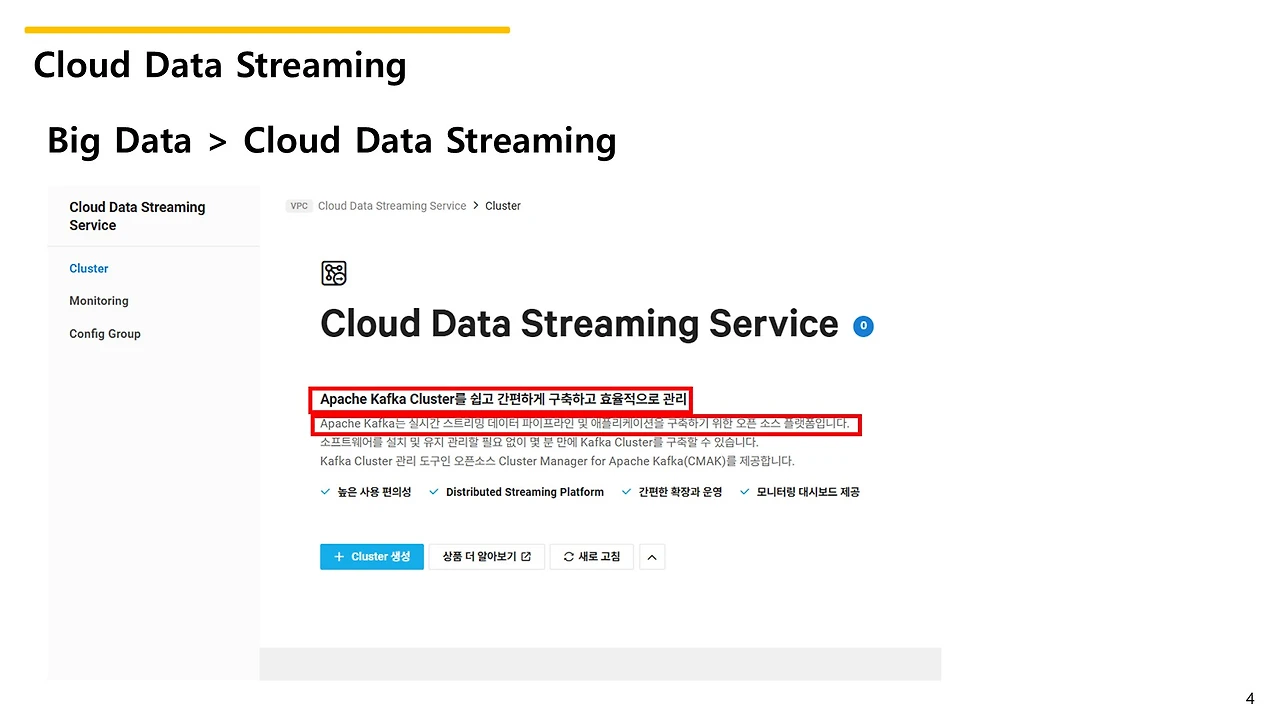The width and height of the screenshot is (1280, 720).
Task: Click the slide page number "4"
Action: 1250,699
